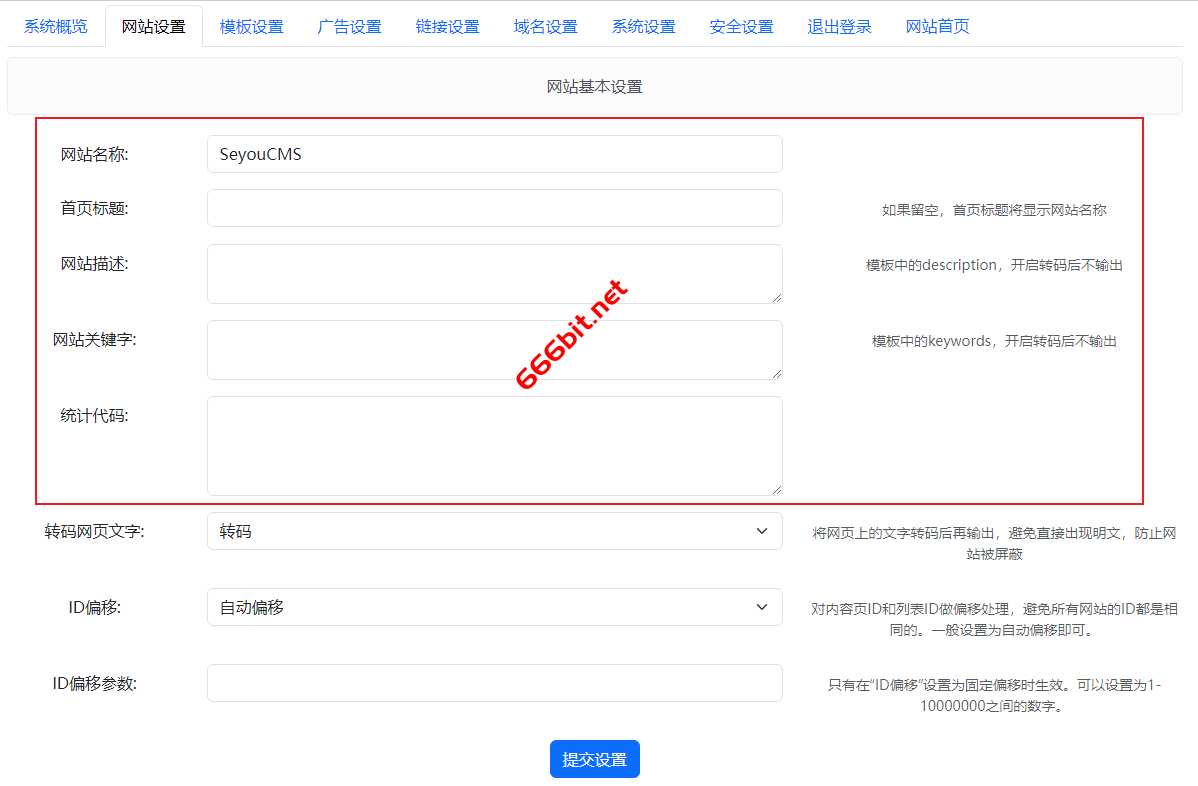The height and width of the screenshot is (786, 1198).
Task: Open the ID偏移 dropdown
Action: [x=494, y=607]
